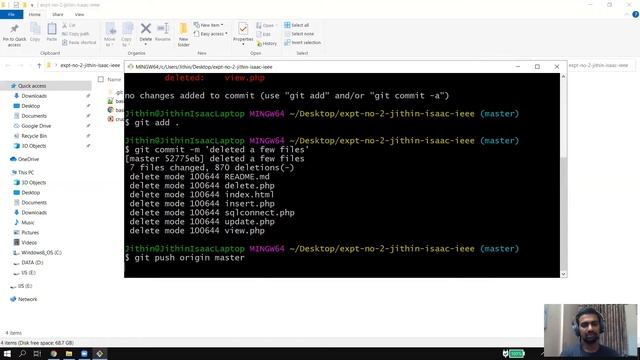The height and width of the screenshot is (360, 640).
Task: Click the Up arrow navigation button
Action: [x=39, y=65]
